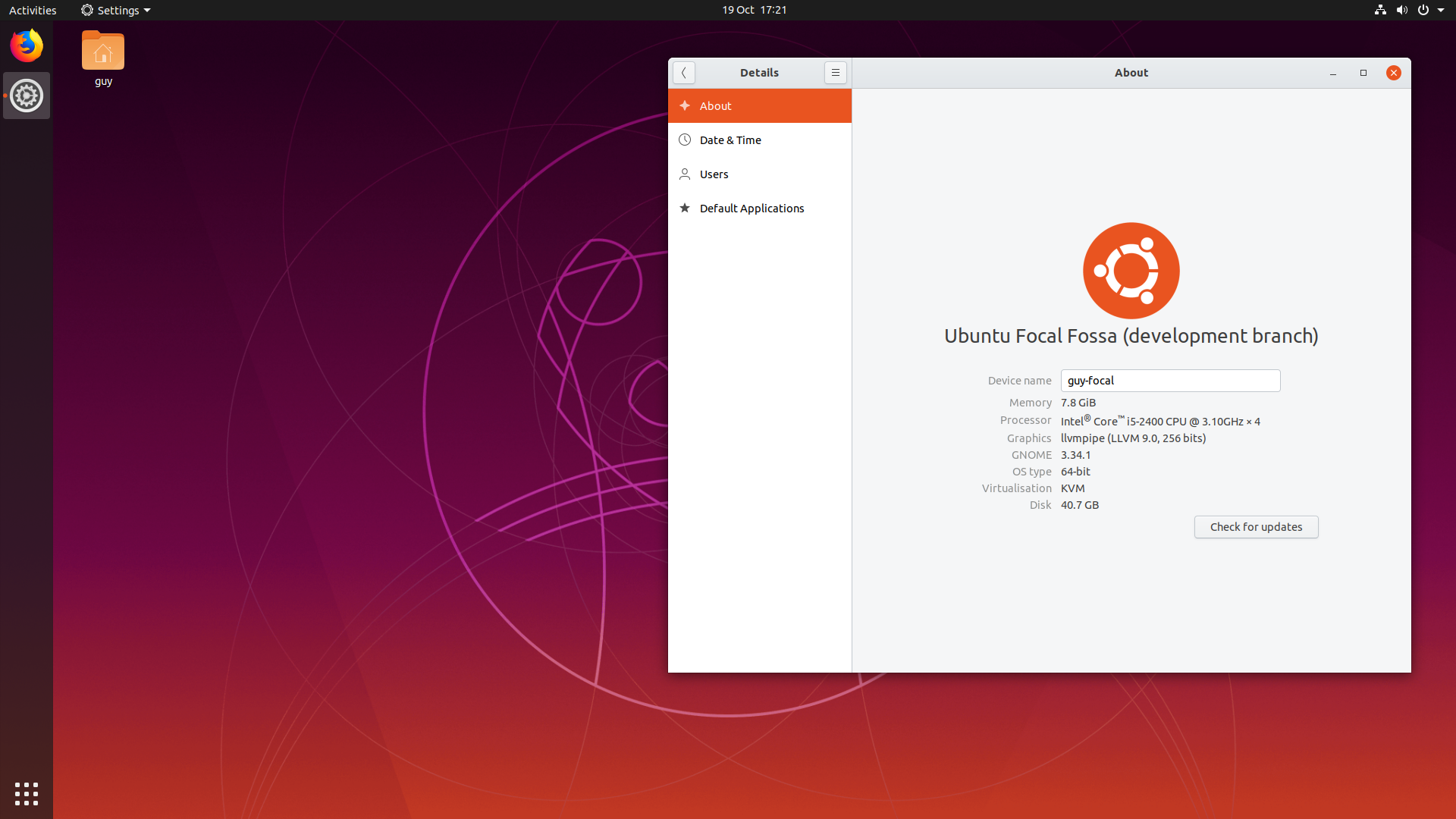Screen dimensions: 1456x819
Task: Select the Date & Time clock icon
Action: pyautogui.click(x=685, y=140)
